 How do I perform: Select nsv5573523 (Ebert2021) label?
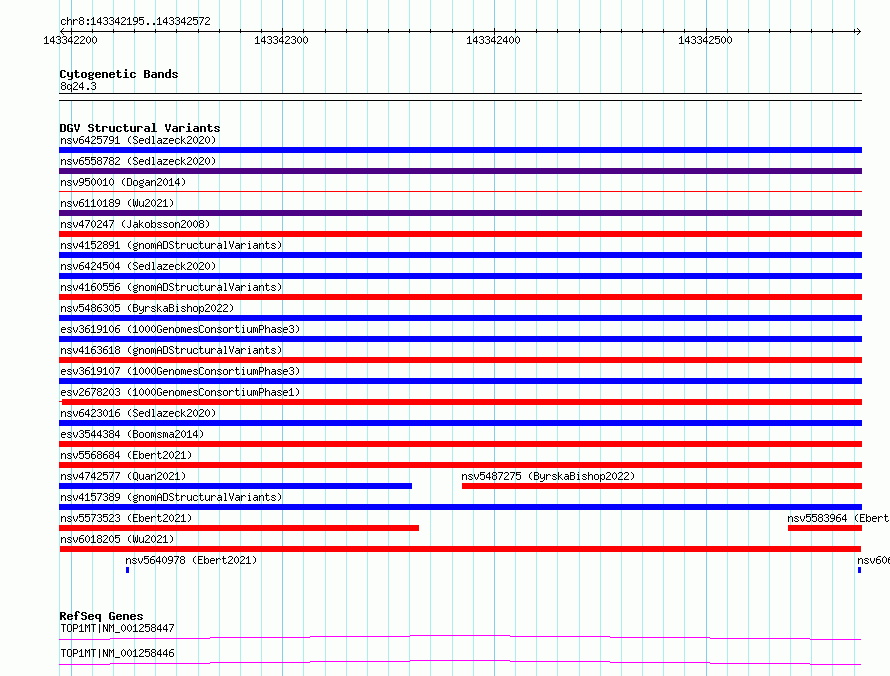126,518
